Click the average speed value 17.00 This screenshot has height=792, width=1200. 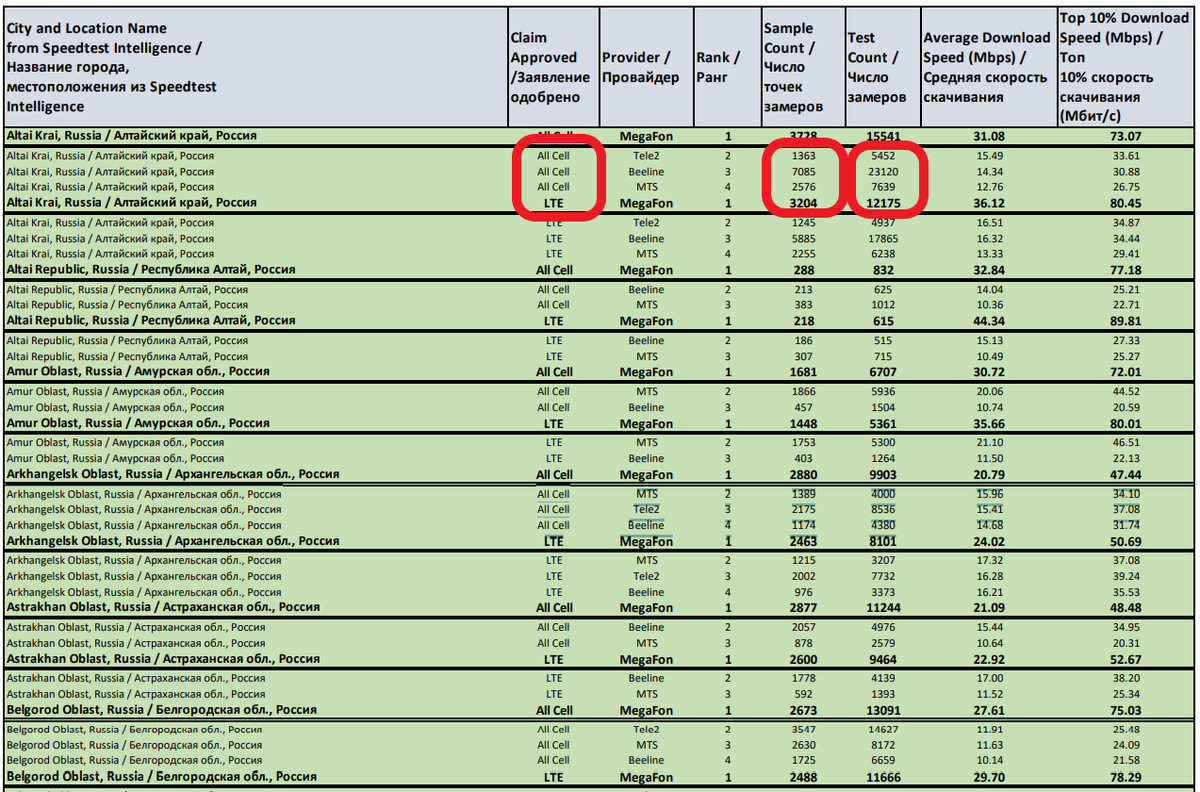[988, 679]
